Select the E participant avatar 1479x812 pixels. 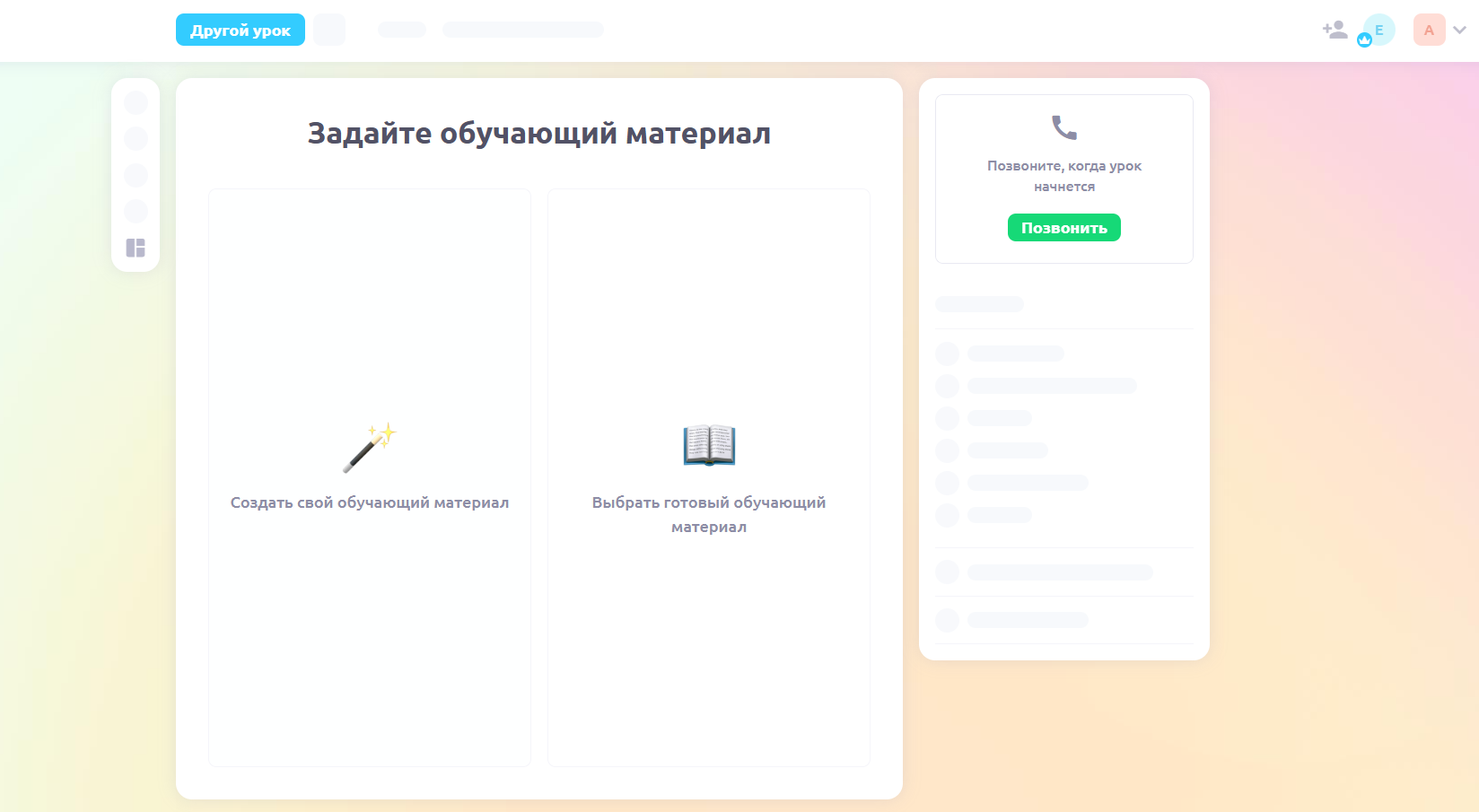[1379, 30]
